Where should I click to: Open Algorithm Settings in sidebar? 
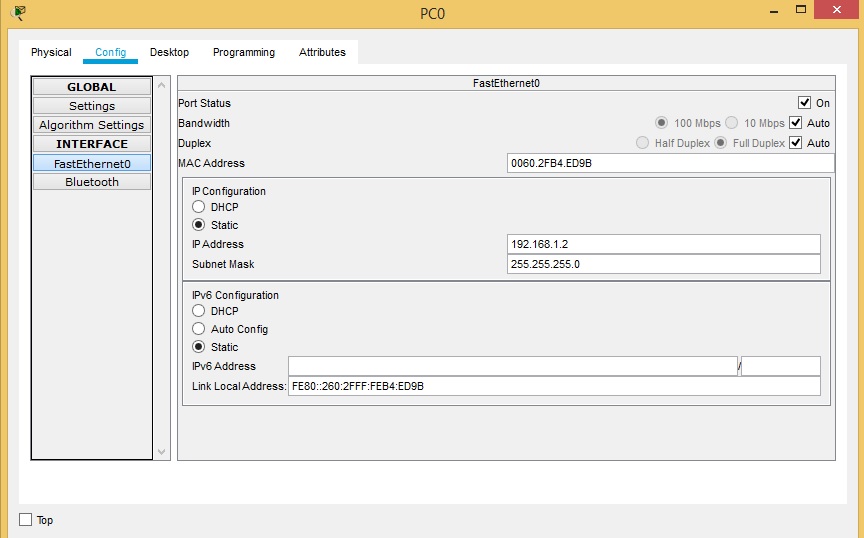pos(92,125)
